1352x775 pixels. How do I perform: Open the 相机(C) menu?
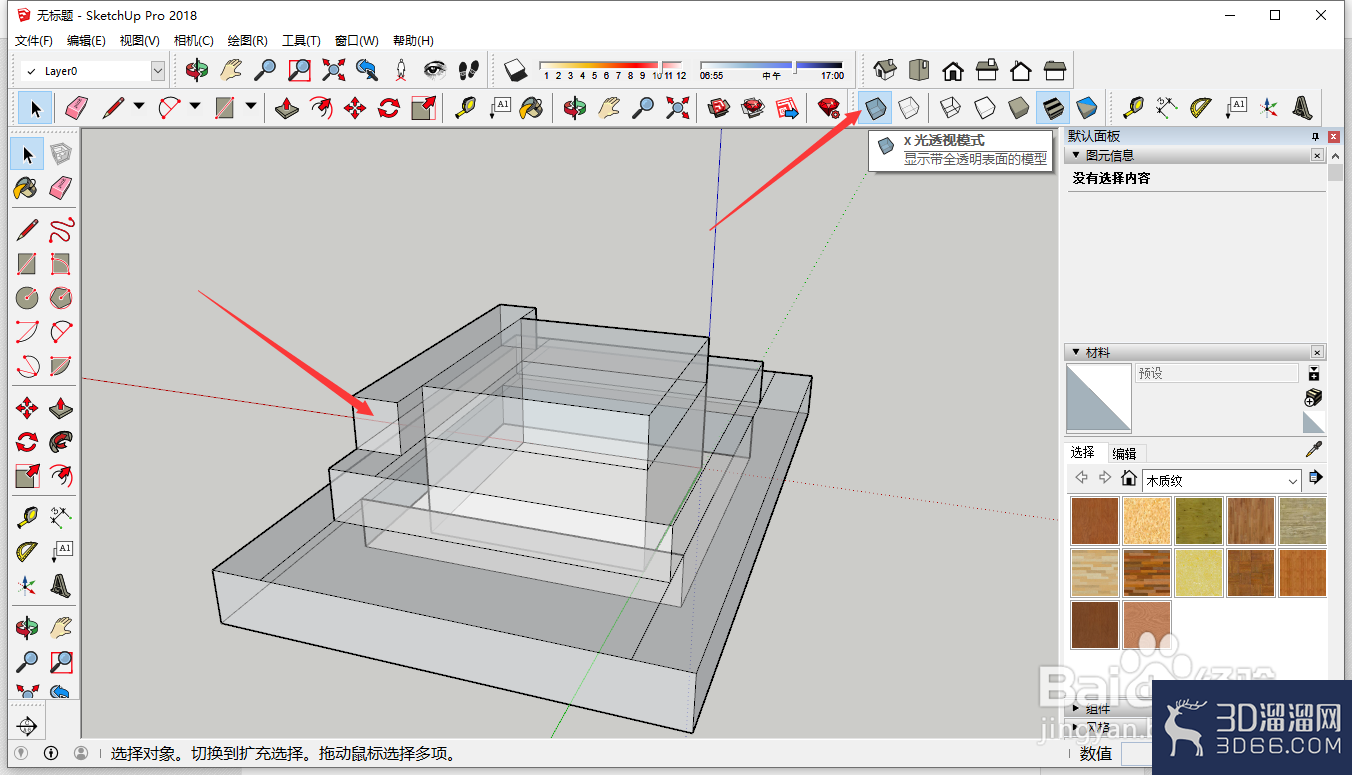pos(193,41)
